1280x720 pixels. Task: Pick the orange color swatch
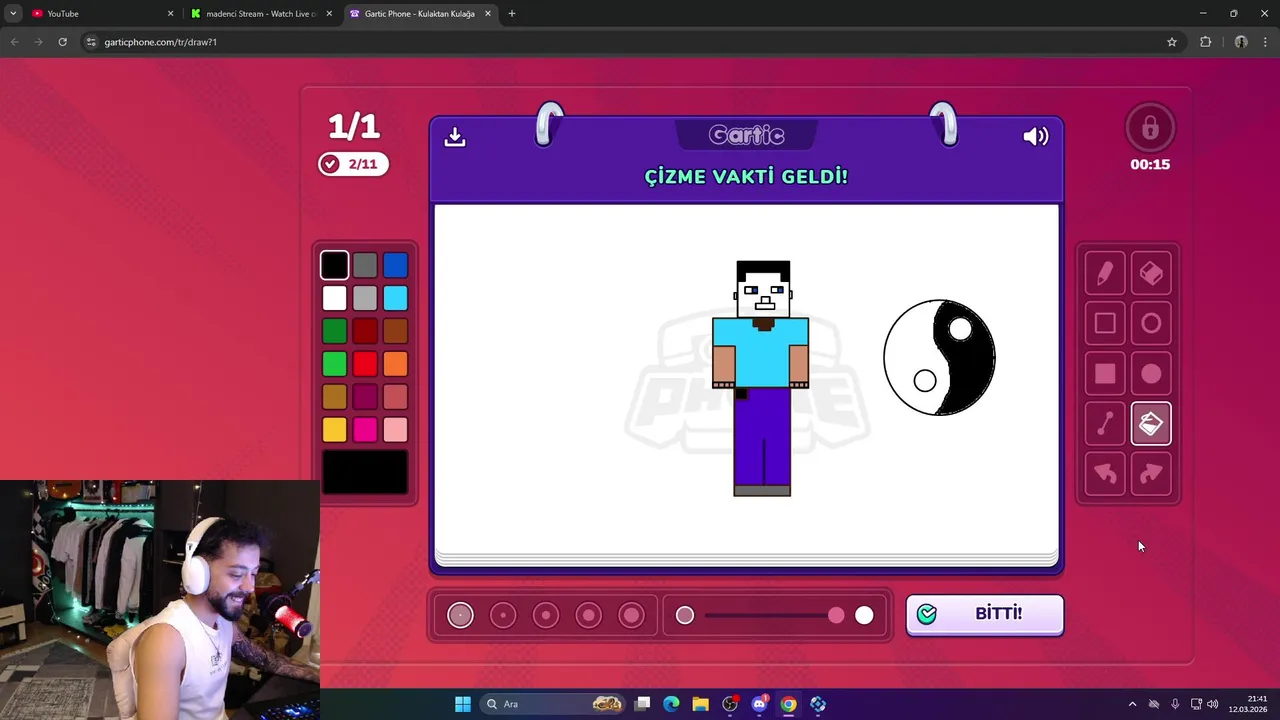(x=396, y=364)
